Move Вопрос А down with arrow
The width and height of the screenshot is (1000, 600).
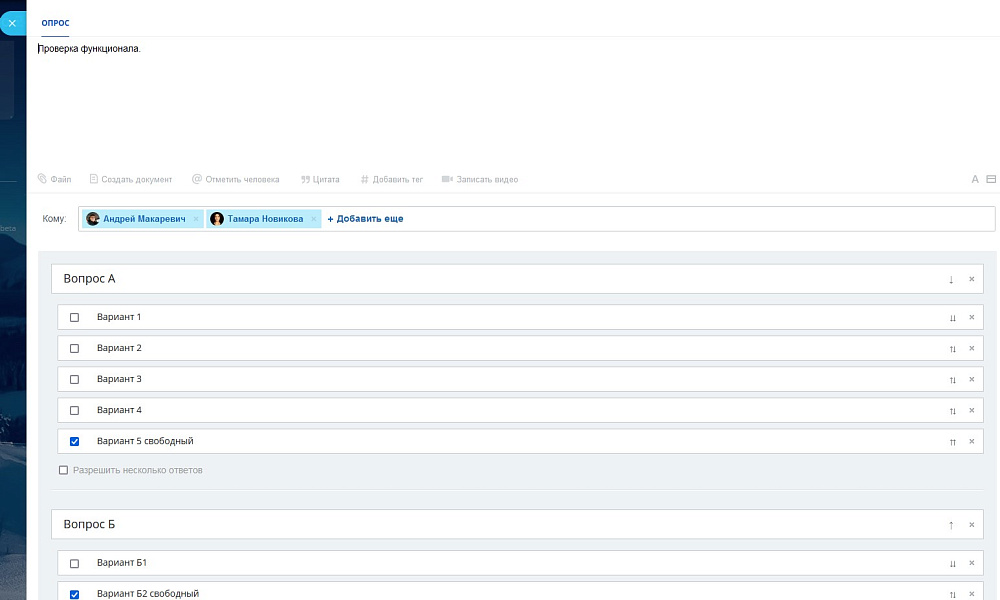(951, 279)
